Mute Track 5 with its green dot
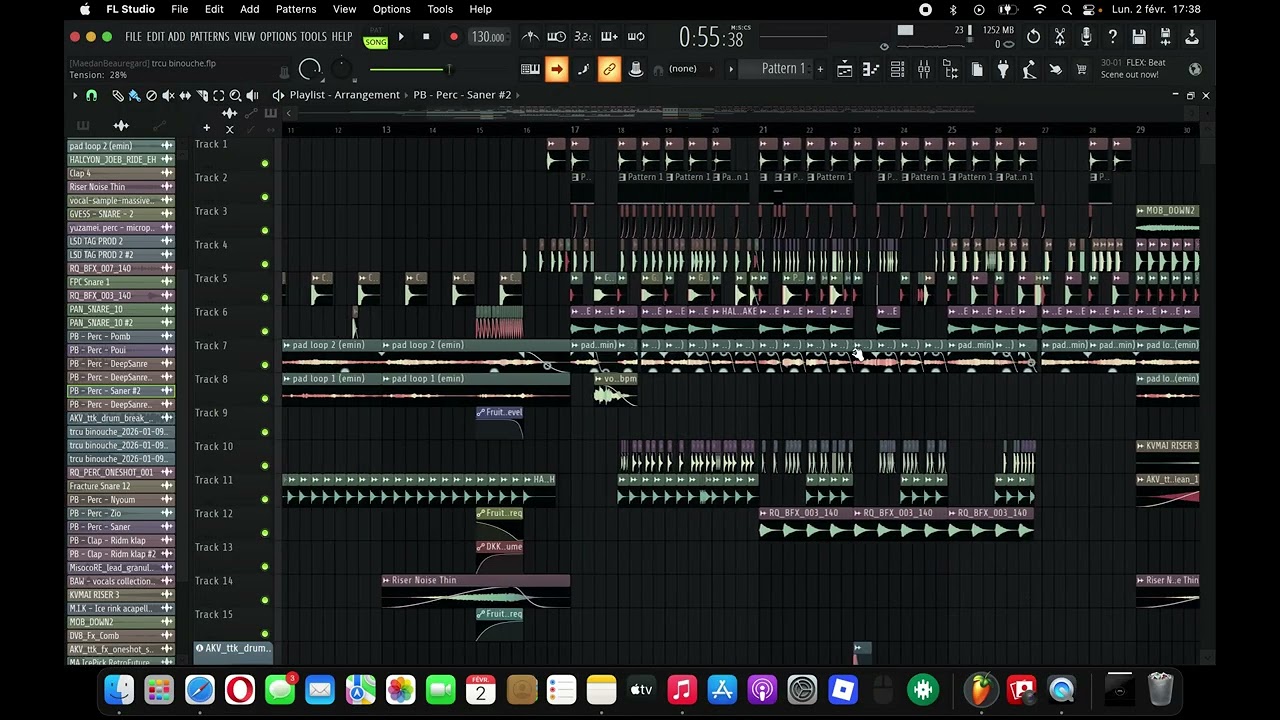Screen dimensions: 1280x720 [x=265, y=298]
